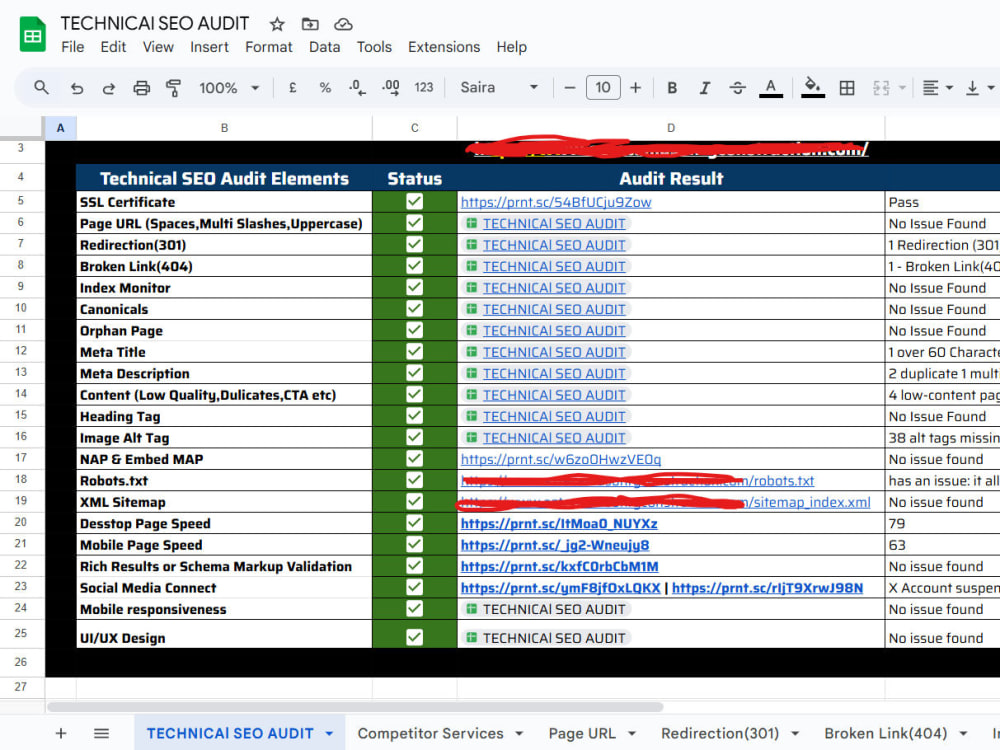Open the Insert menu

point(209,47)
